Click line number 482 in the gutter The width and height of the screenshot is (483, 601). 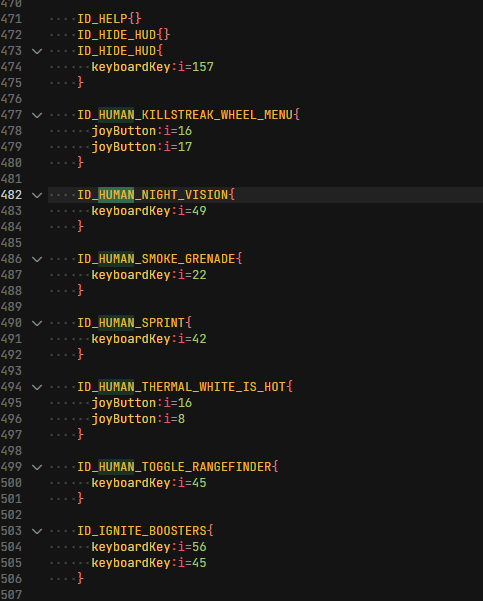tap(11, 195)
